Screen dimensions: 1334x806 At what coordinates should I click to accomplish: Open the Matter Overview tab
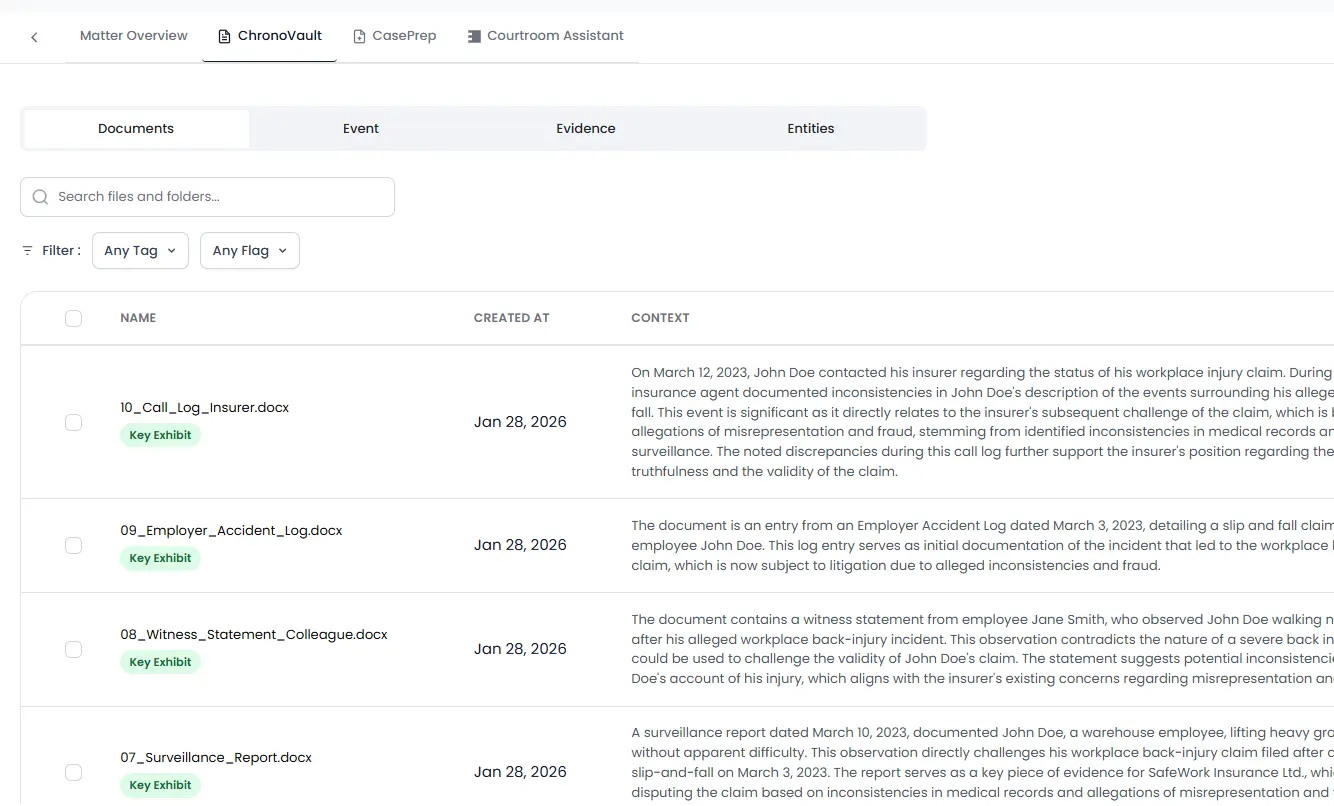click(134, 36)
